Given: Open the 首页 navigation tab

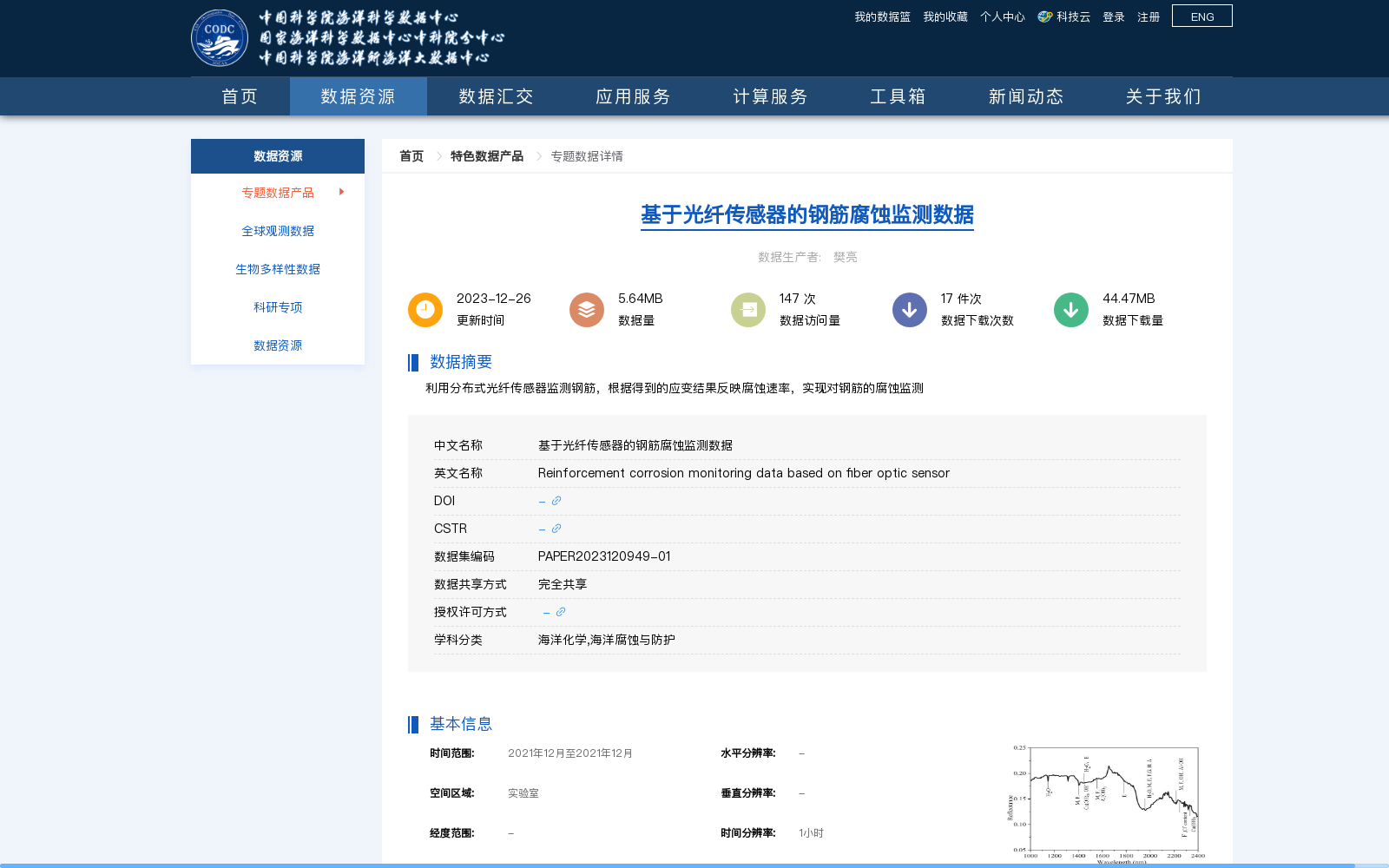Looking at the screenshot, I should pos(240,96).
